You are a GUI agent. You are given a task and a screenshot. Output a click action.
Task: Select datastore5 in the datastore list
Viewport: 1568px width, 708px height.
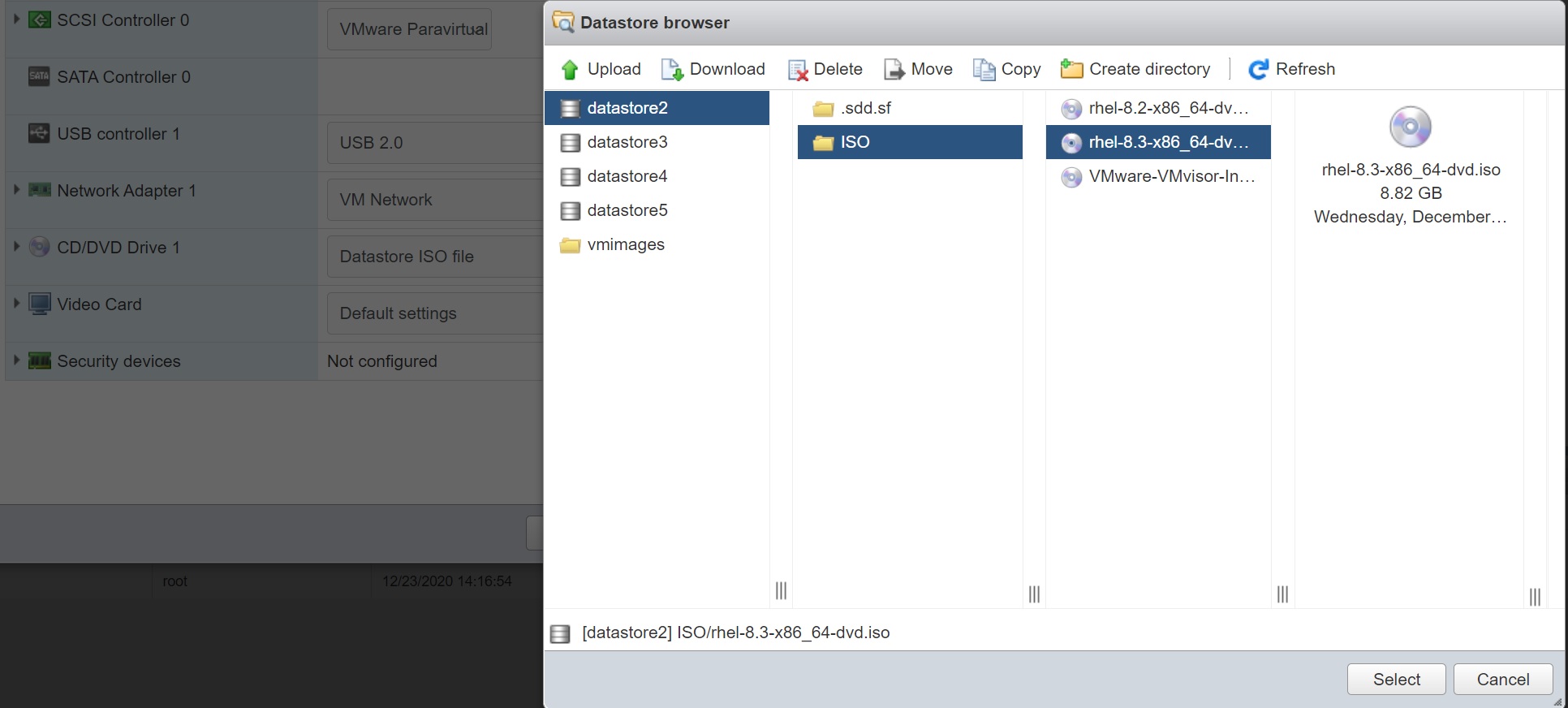[x=657, y=210]
